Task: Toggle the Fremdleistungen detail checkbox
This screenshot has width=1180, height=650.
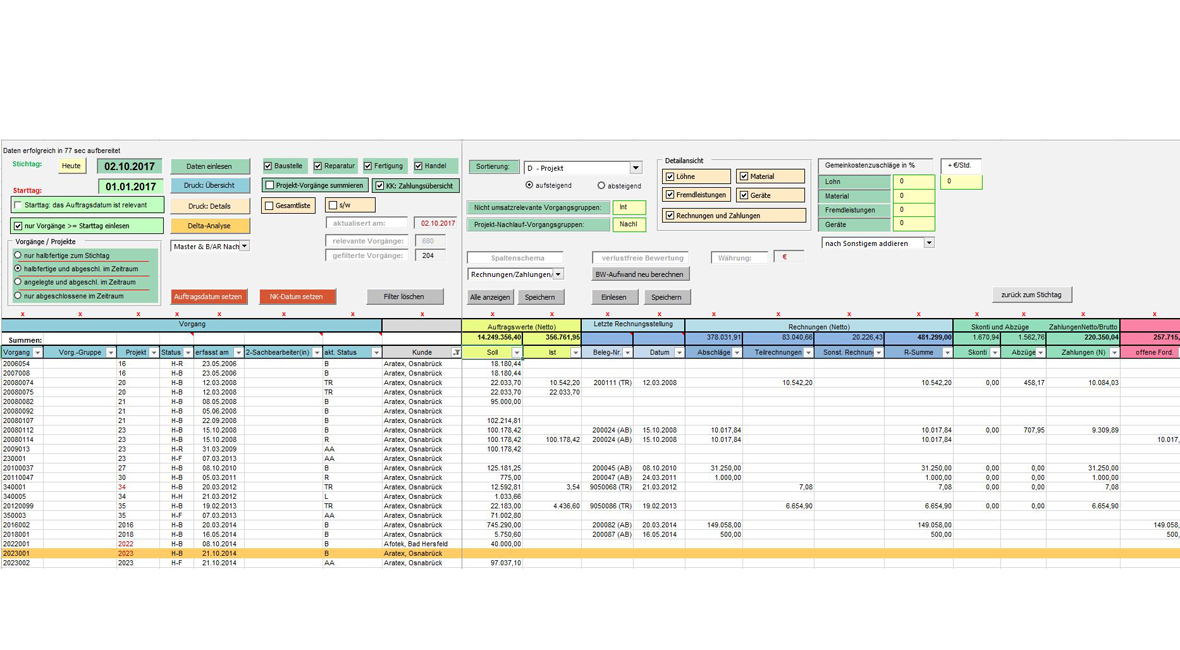Action: coord(670,195)
